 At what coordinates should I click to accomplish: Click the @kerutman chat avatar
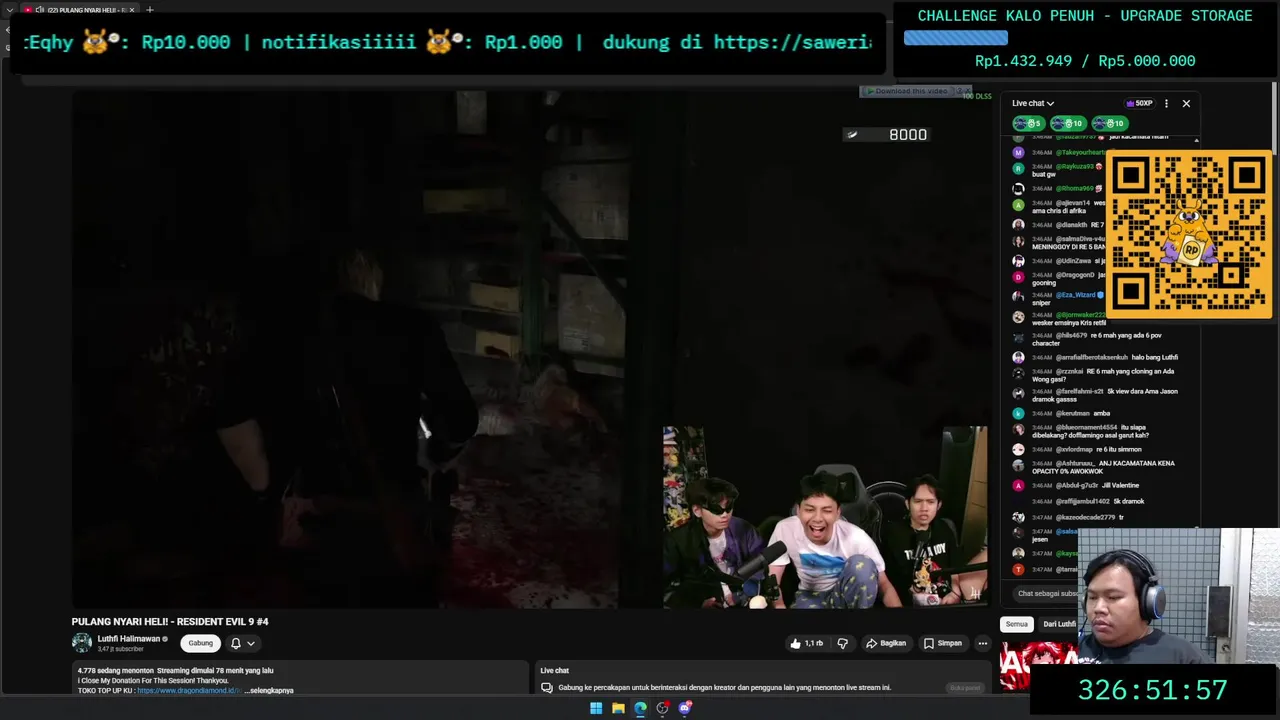click(x=1018, y=413)
